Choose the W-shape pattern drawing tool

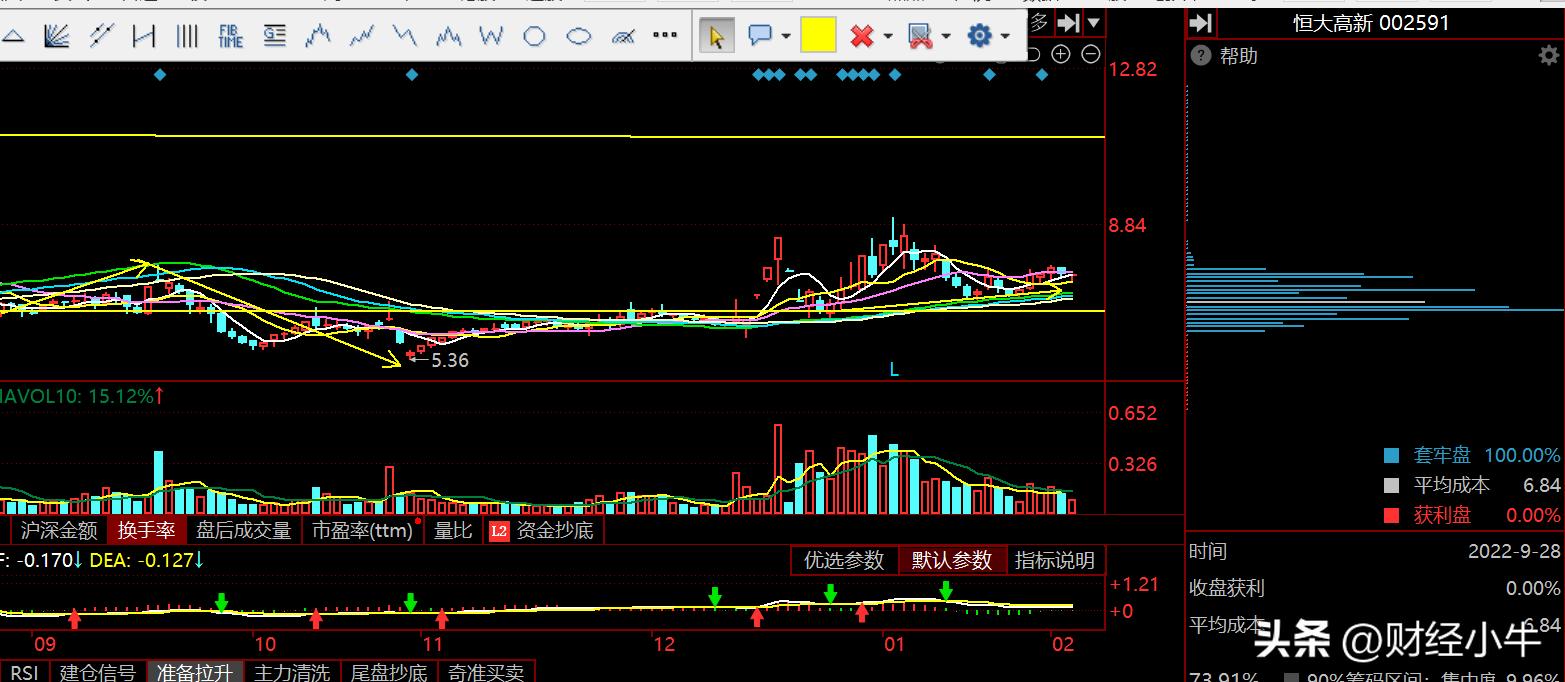491,37
